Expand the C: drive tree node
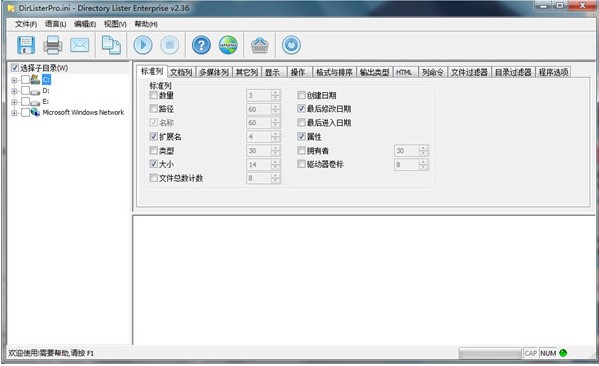The height and width of the screenshot is (366, 599). click(14, 80)
